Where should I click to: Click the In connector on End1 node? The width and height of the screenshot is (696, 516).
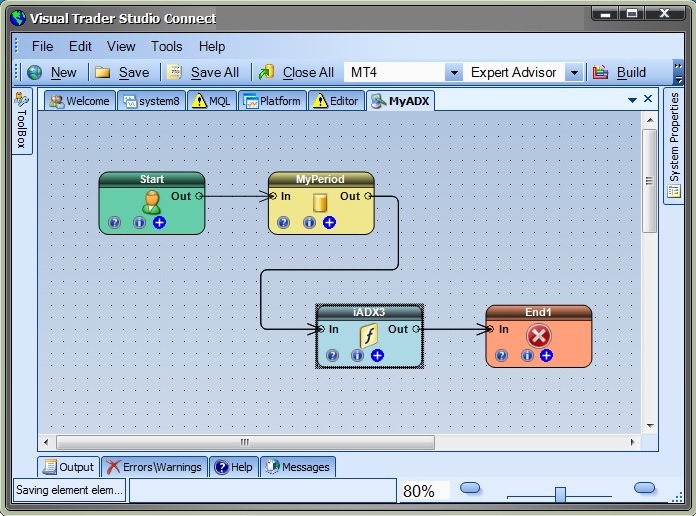[490, 329]
